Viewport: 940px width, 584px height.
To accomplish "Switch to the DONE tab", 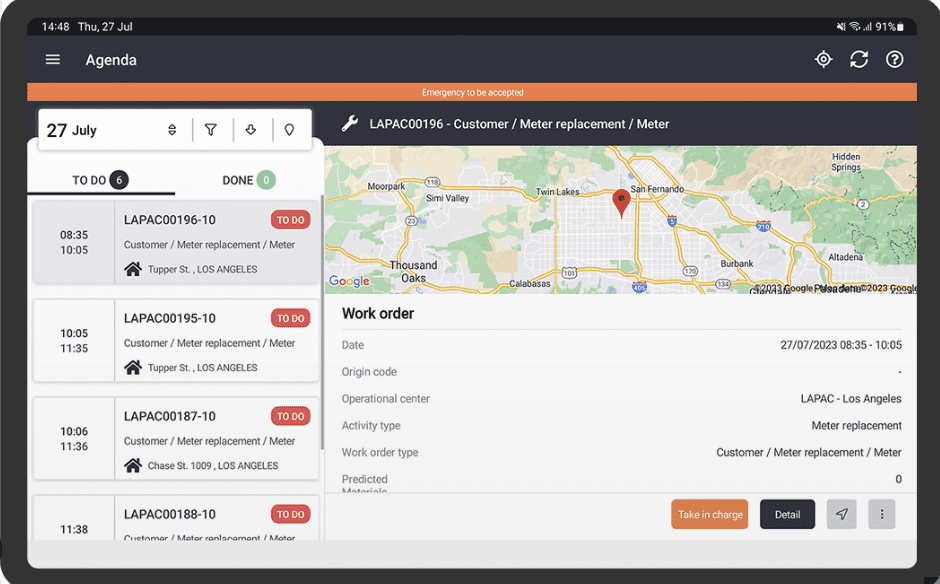I will pyautogui.click(x=248, y=180).
